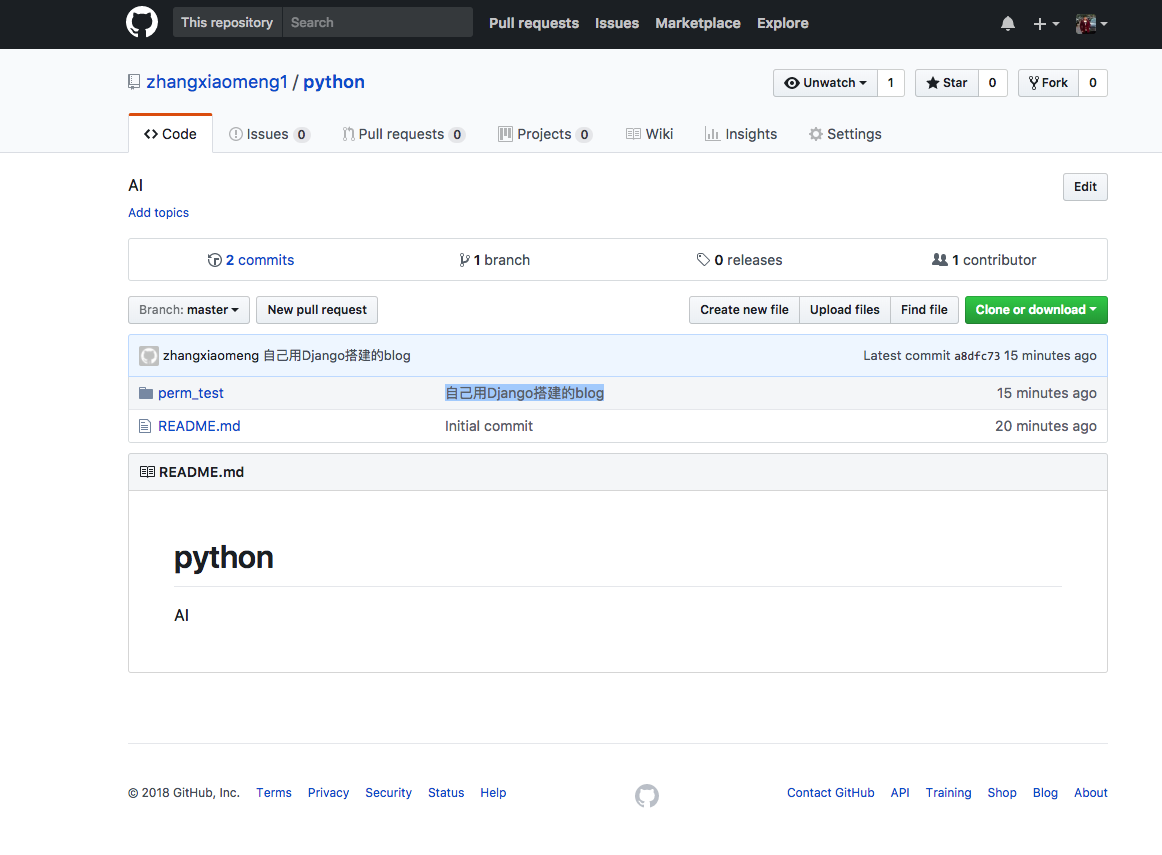The image size is (1162, 855).
Task: Click the perm_test folder icon
Action: tap(146, 393)
